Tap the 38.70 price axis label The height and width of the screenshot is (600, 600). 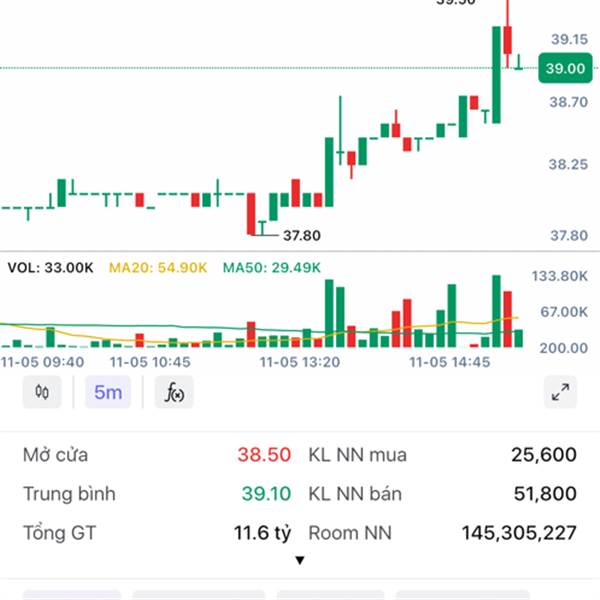point(569,102)
